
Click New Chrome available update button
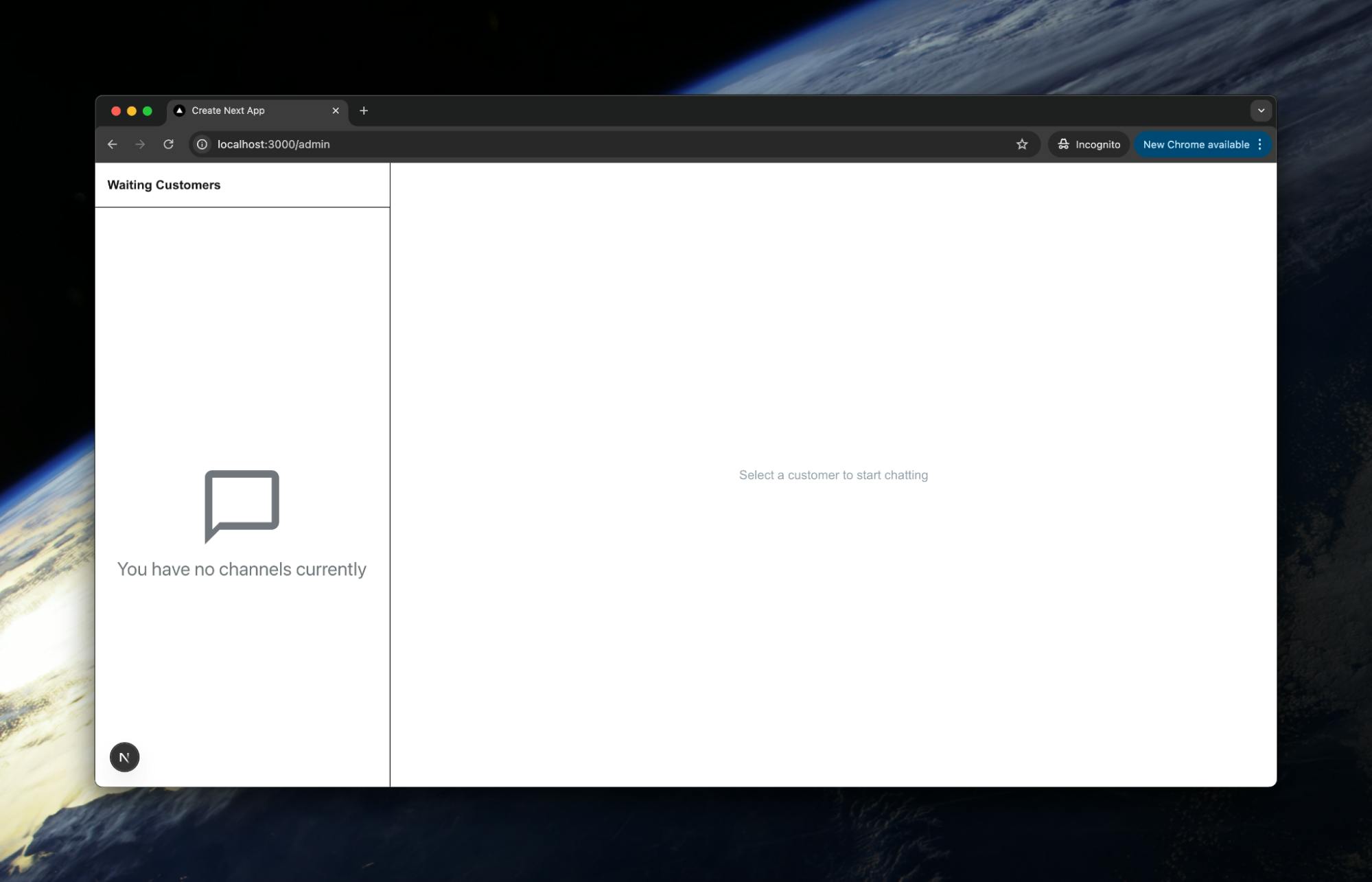pos(1195,144)
